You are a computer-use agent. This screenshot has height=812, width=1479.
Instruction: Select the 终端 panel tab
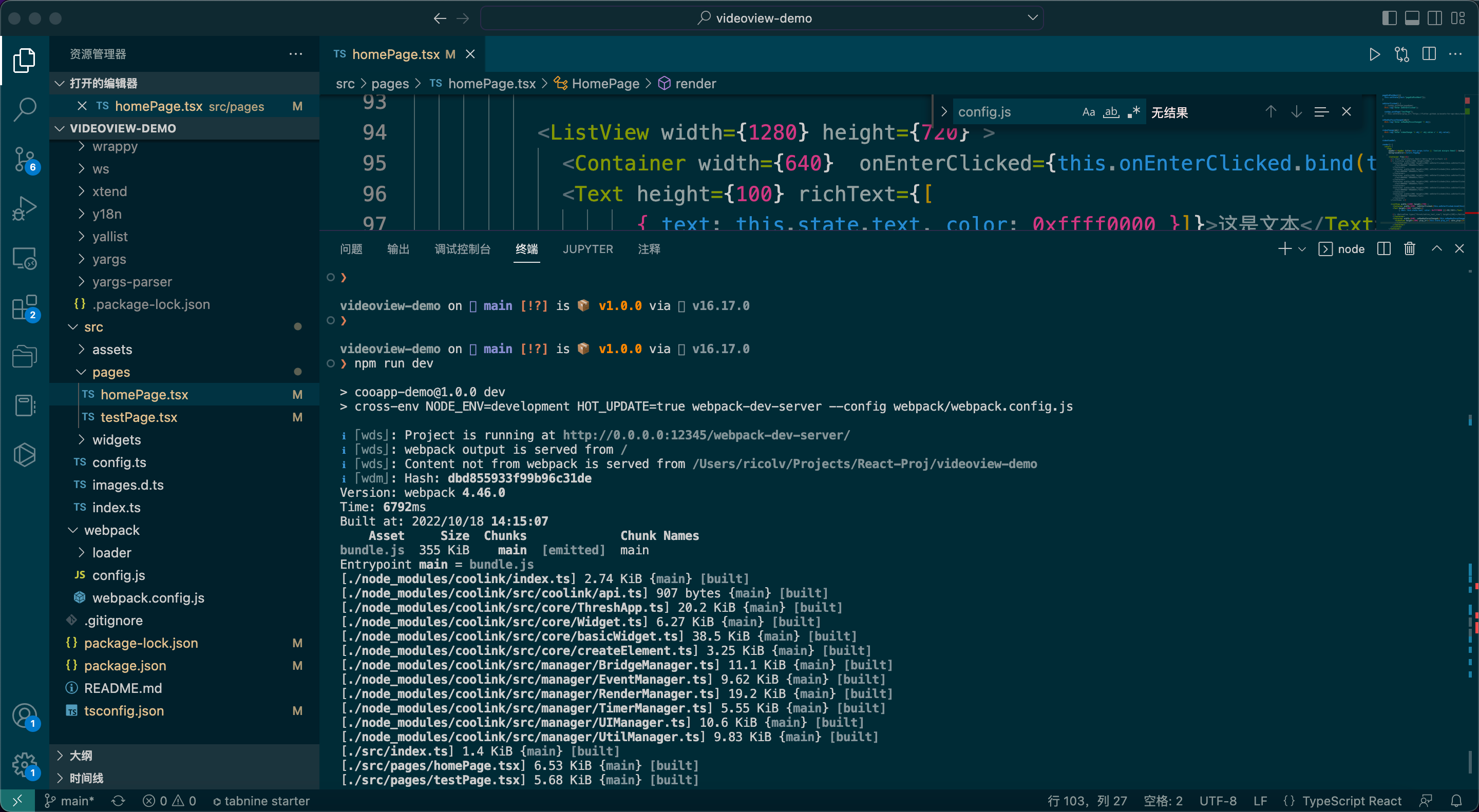(x=526, y=249)
